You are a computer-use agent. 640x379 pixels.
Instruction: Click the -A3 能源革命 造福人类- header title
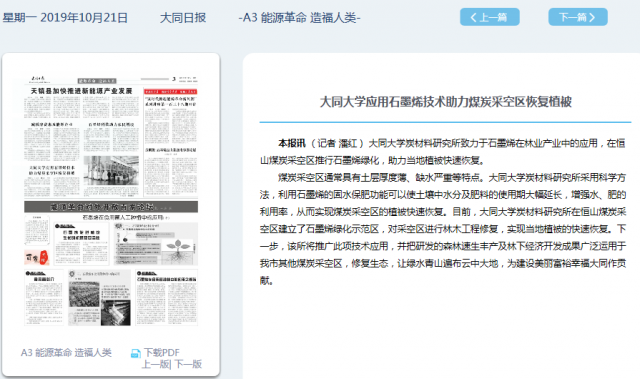[299, 18]
